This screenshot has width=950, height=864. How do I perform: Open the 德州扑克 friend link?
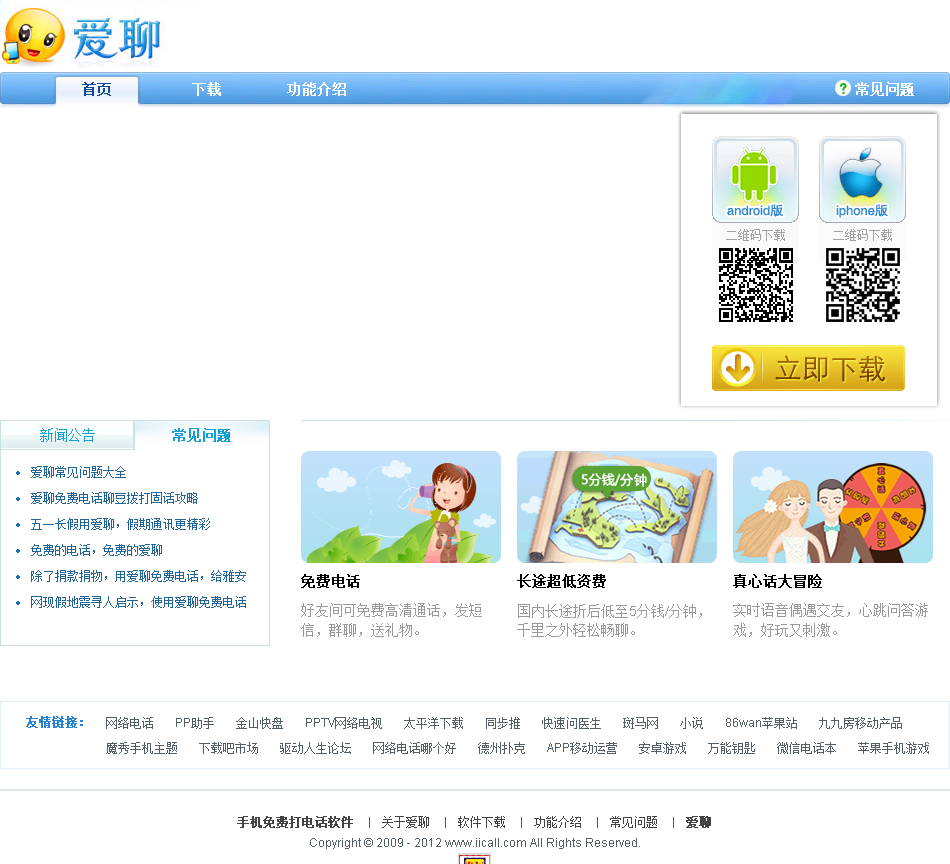click(x=501, y=748)
